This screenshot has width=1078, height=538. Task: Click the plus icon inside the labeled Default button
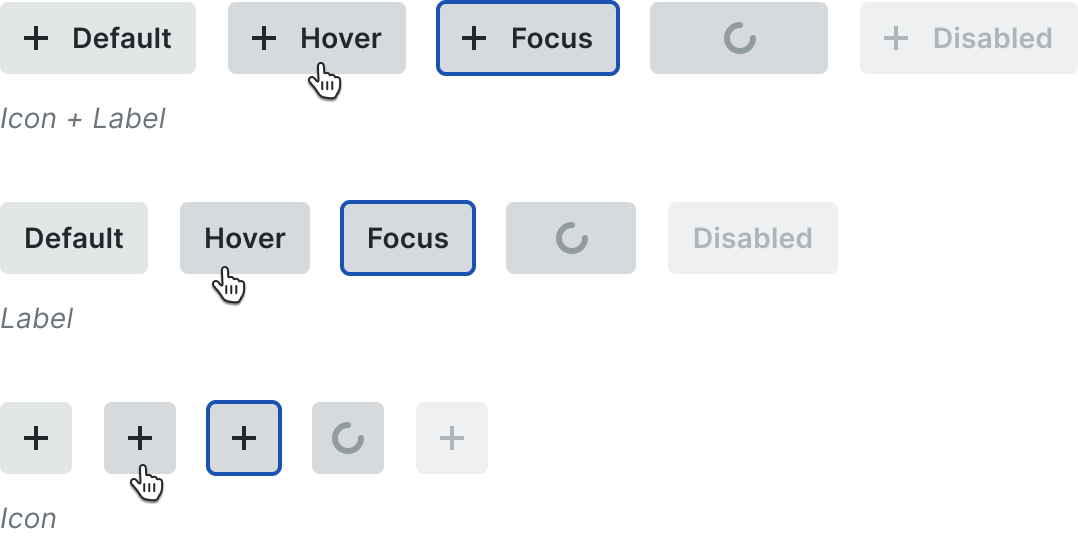click(x=36, y=38)
